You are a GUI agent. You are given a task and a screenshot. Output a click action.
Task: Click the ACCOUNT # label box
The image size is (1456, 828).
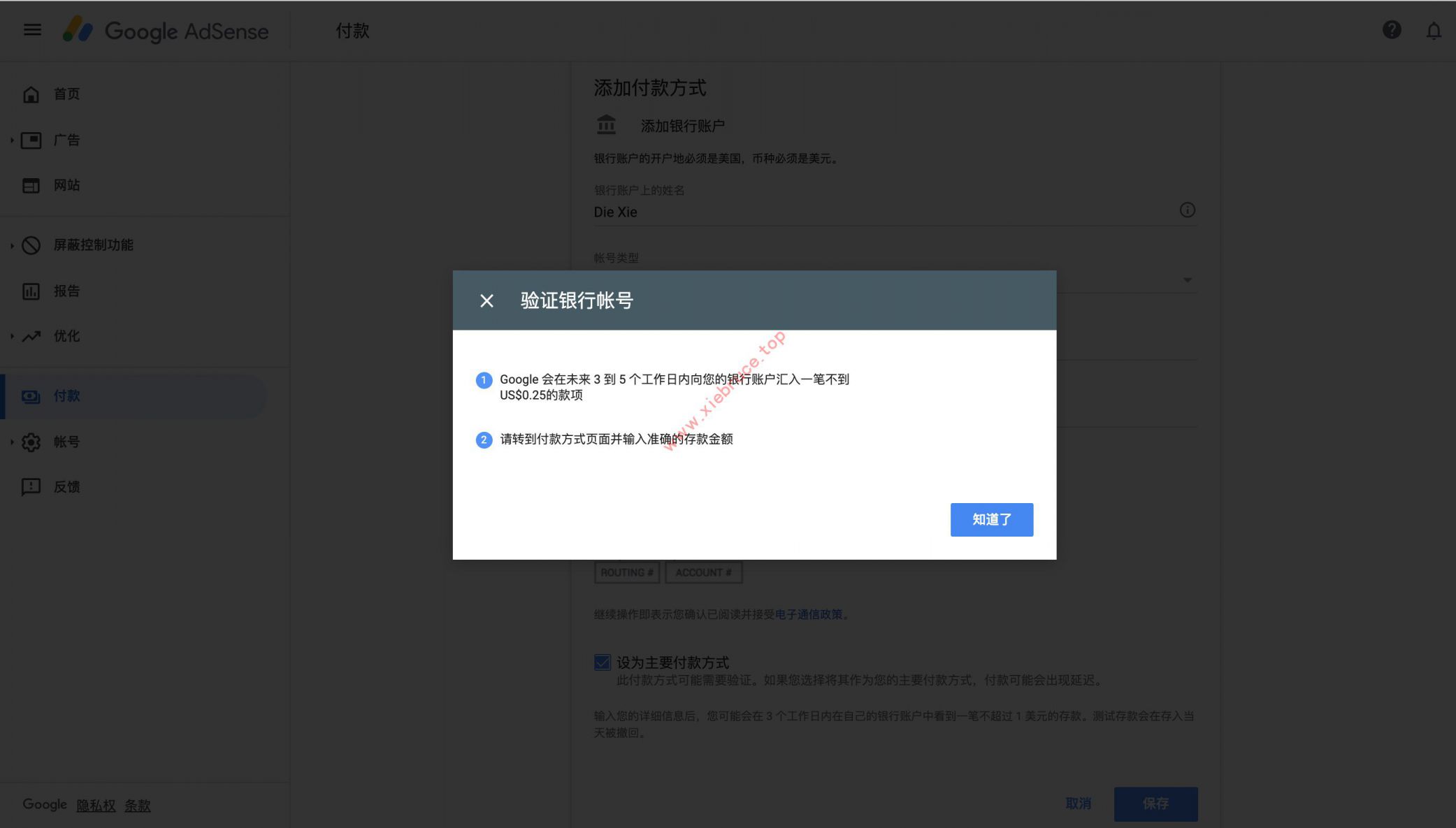click(703, 573)
